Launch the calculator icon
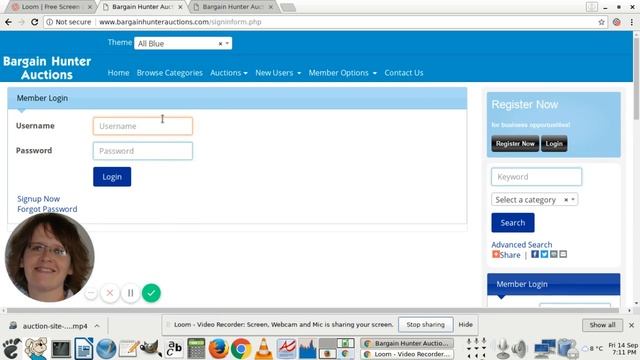This screenshot has width=640, height=360. coord(196,349)
